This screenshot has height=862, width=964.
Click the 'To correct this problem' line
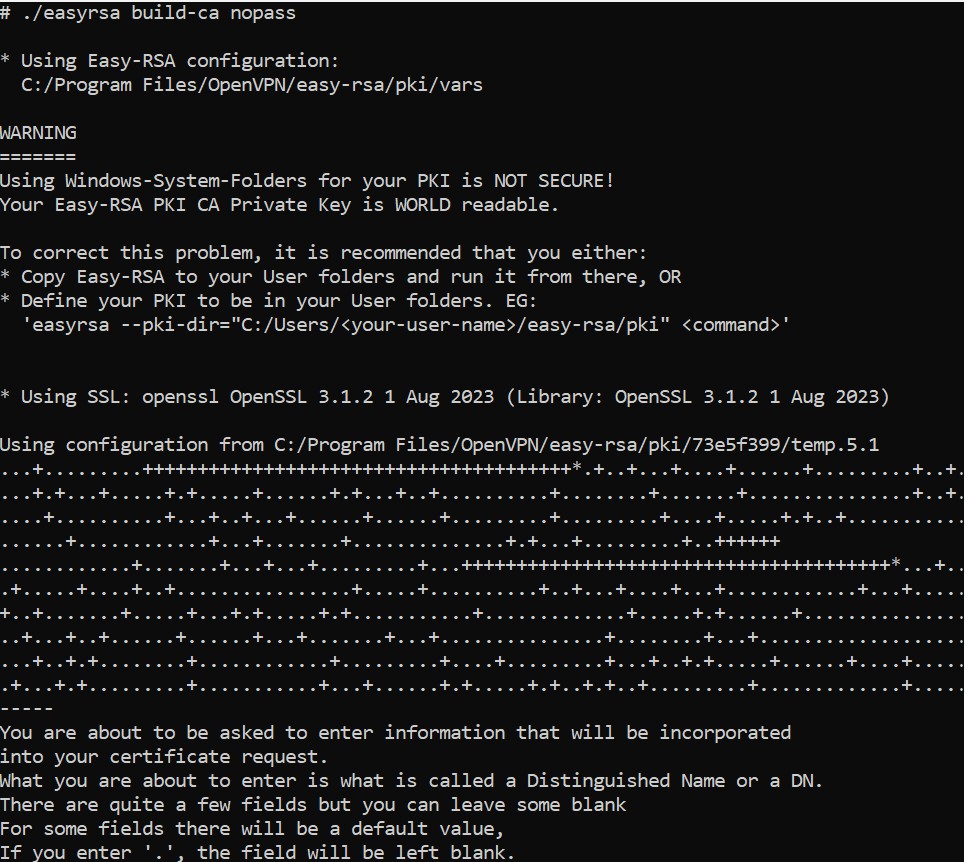point(323,253)
